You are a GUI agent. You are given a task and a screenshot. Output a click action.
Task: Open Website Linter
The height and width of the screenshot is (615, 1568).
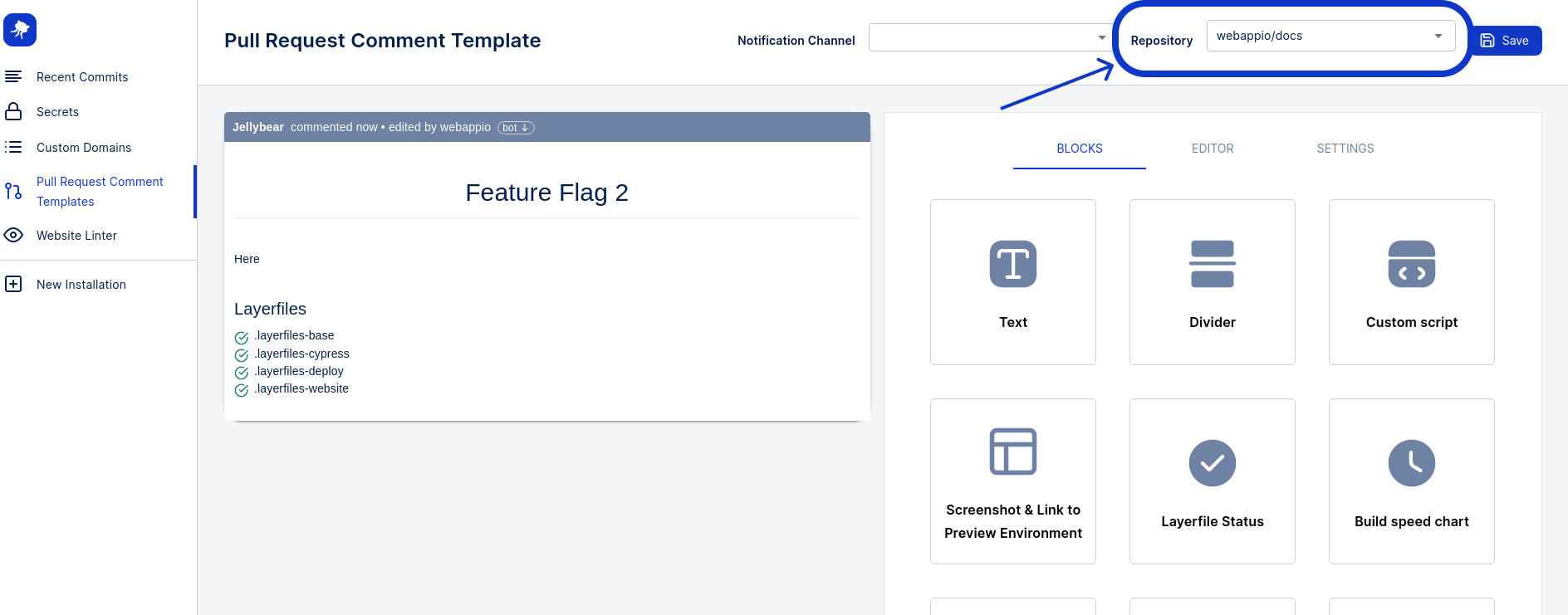76,236
